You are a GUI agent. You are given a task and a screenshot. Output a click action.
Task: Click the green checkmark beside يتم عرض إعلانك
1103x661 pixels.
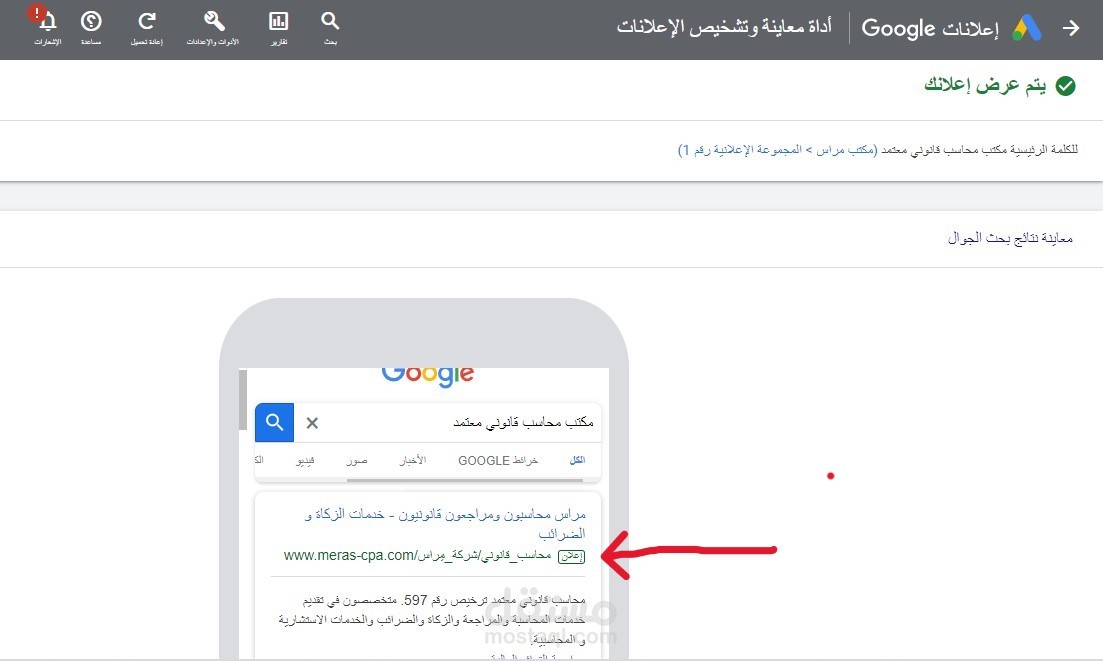(x=1063, y=87)
